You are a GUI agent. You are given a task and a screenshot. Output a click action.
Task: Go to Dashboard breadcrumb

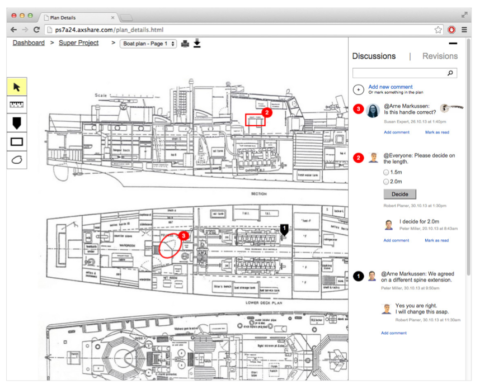29,43
